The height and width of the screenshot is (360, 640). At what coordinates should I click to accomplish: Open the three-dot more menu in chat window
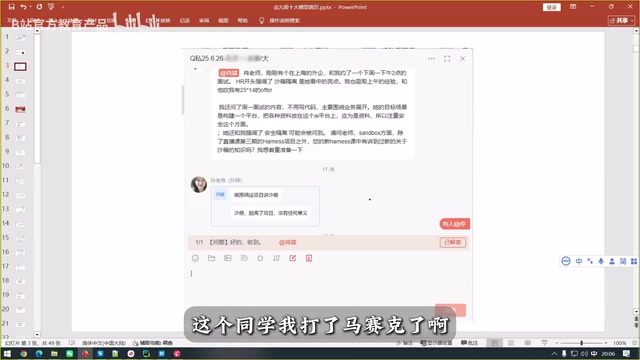coord(431,59)
